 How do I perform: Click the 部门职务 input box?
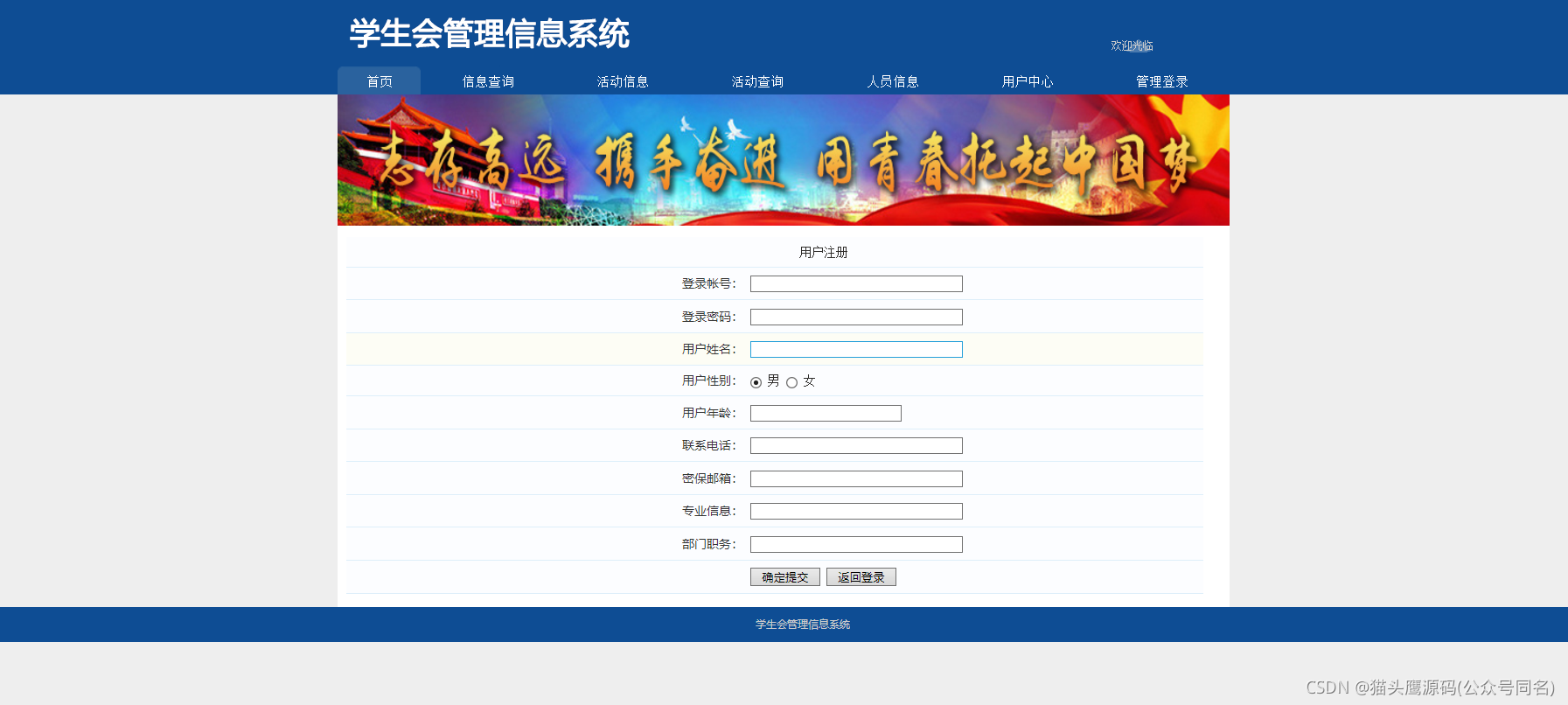pos(856,544)
